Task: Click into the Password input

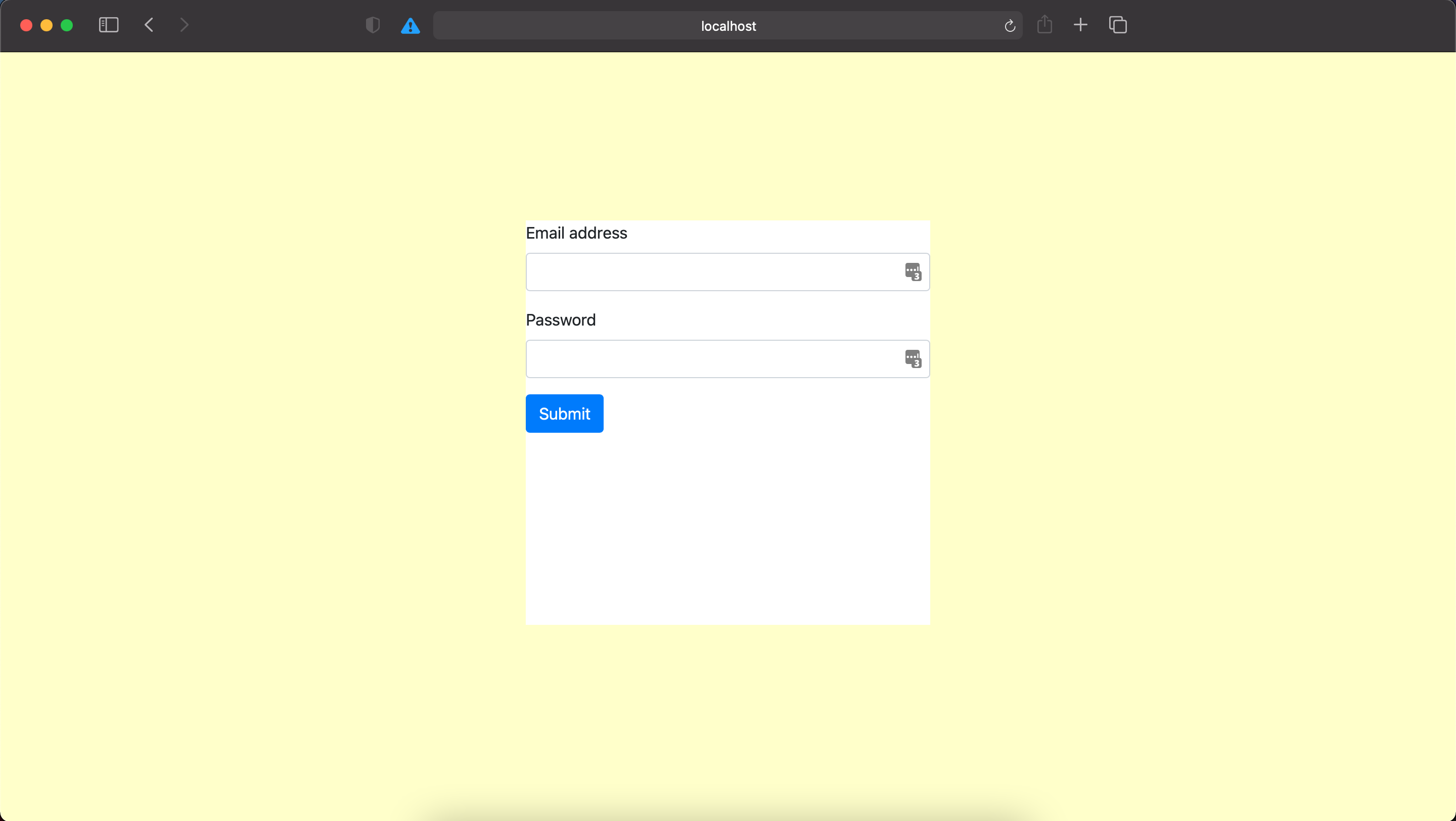Action: click(x=727, y=359)
